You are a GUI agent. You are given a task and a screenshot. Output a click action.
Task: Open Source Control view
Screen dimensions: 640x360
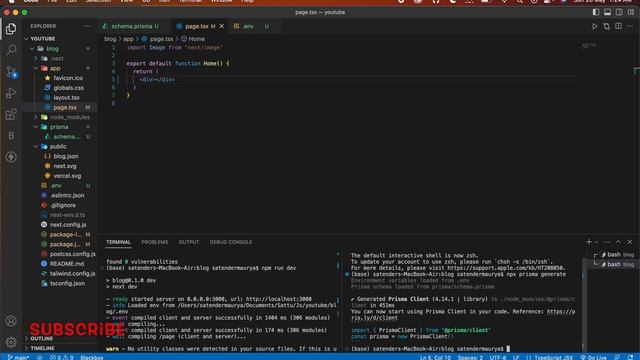coord(11,72)
